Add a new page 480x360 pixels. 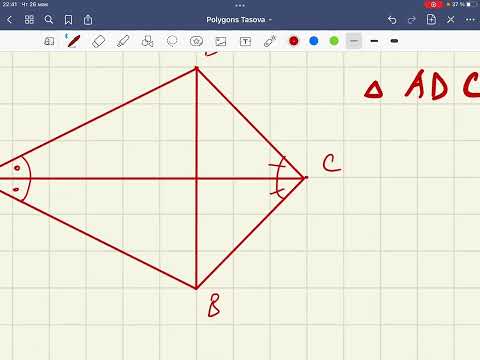click(431, 19)
